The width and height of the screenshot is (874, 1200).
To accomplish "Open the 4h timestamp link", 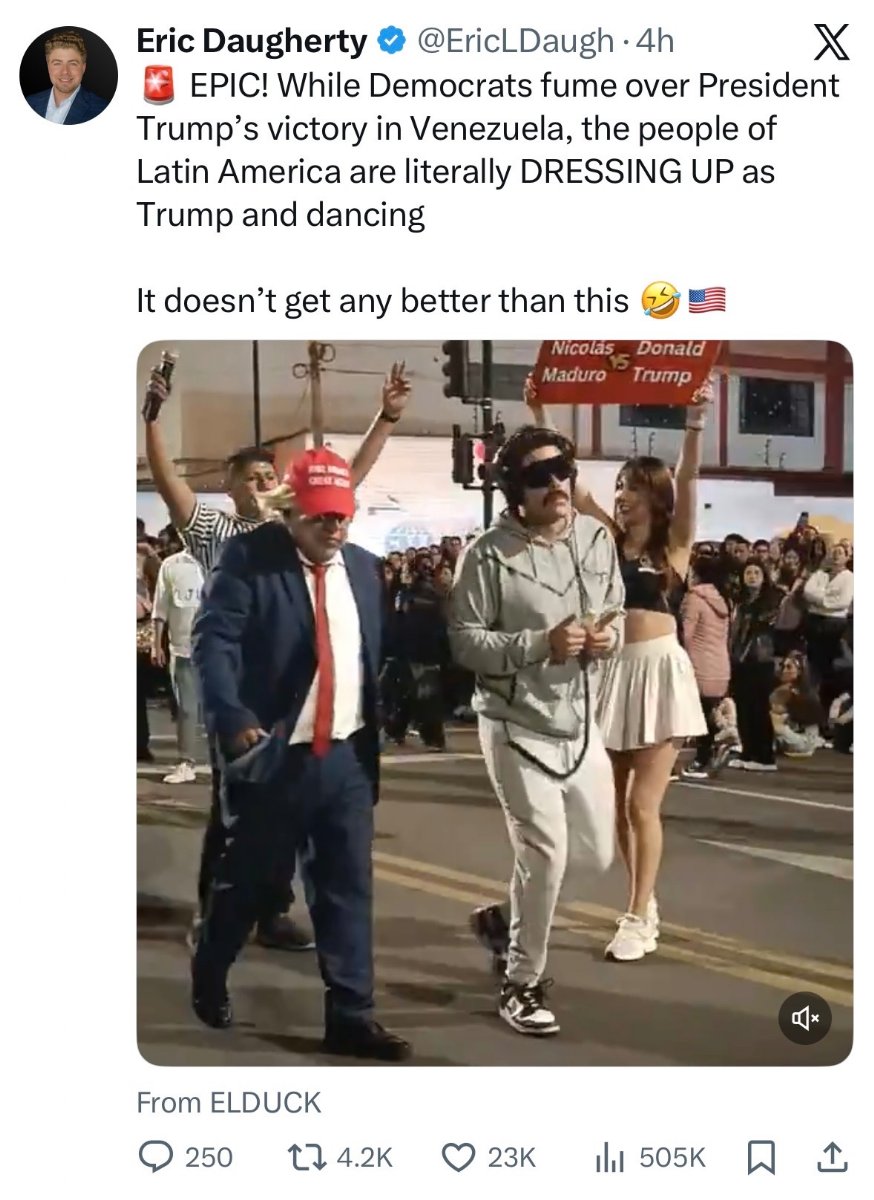I will [656, 41].
